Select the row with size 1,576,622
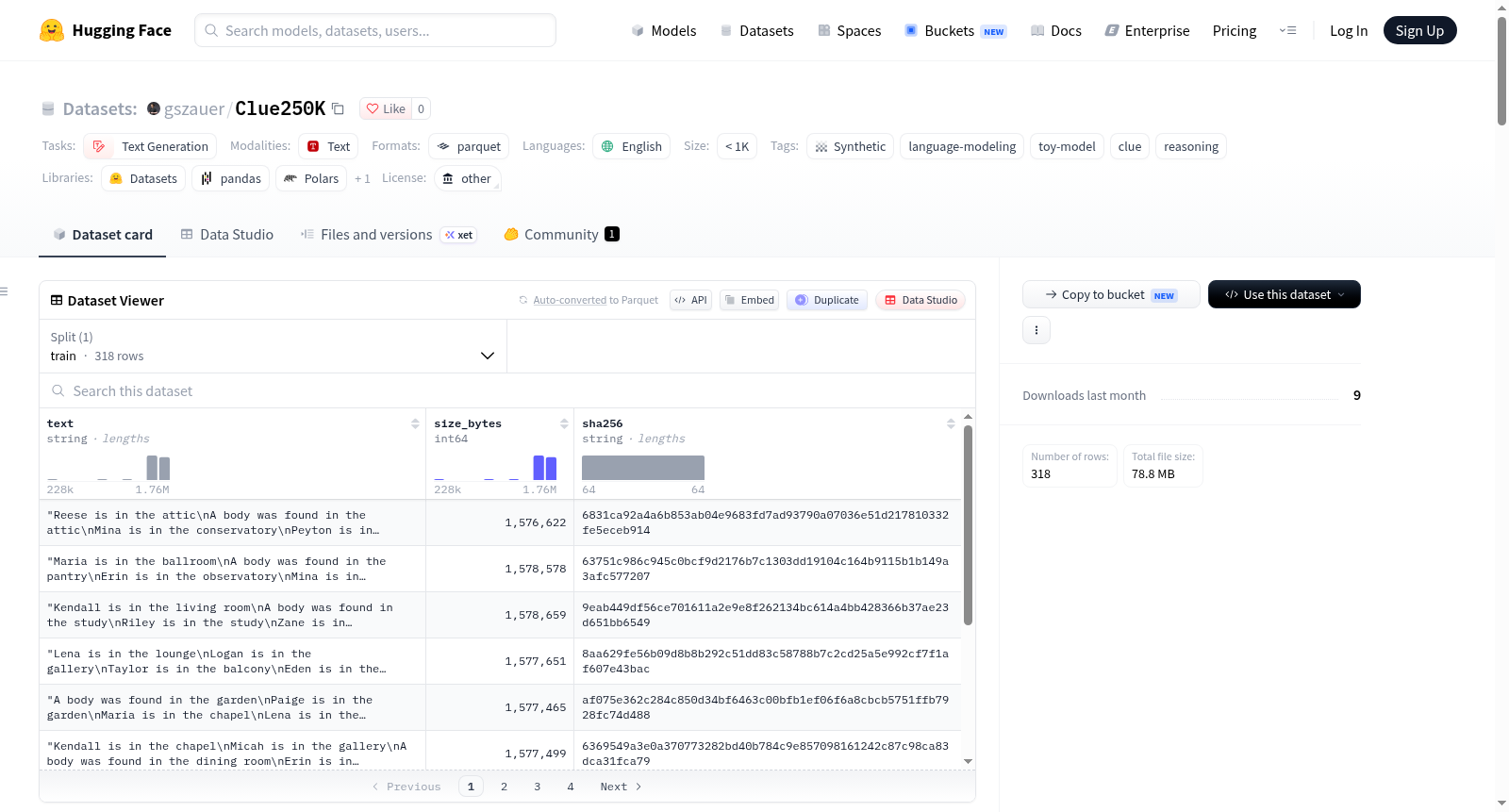Image resolution: width=1509 pixels, height=812 pixels. [x=500, y=522]
